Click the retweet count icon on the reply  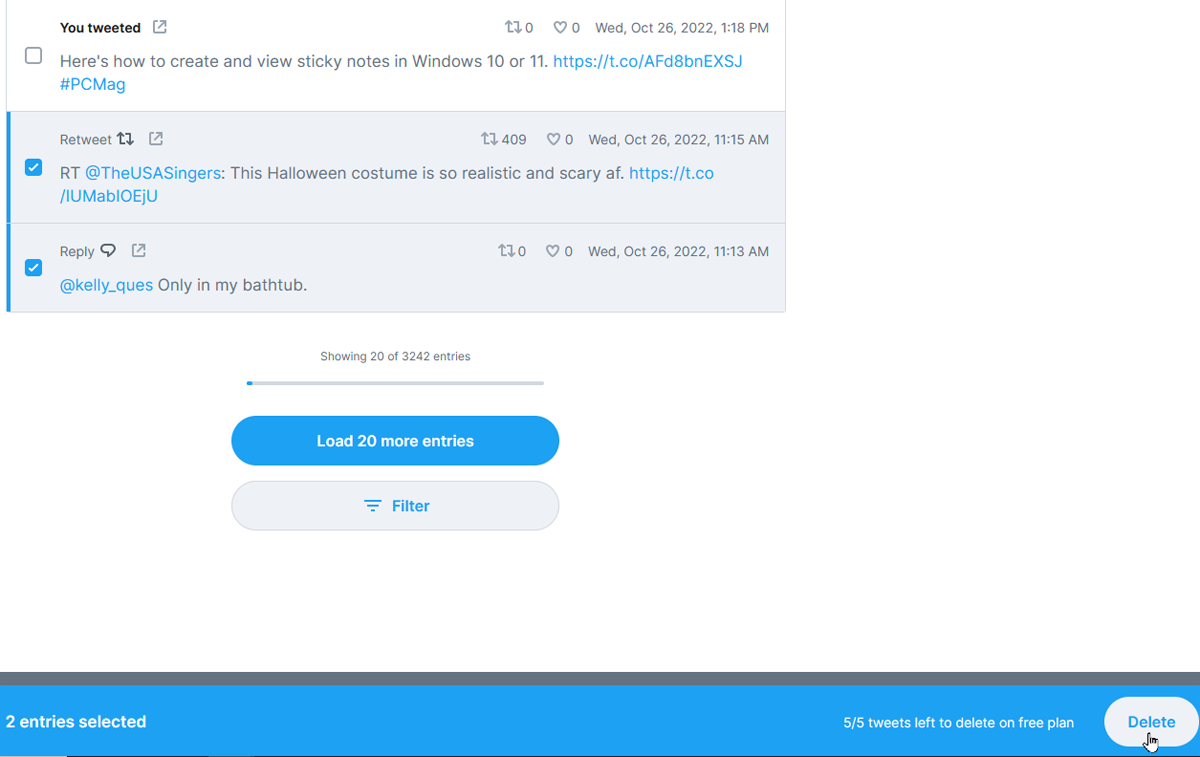pyautogui.click(x=504, y=250)
